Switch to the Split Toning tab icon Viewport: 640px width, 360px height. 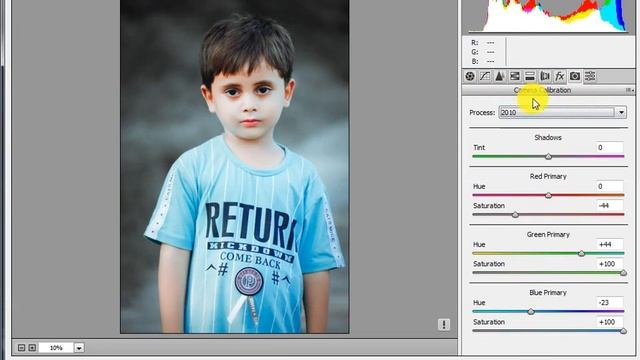pos(530,76)
